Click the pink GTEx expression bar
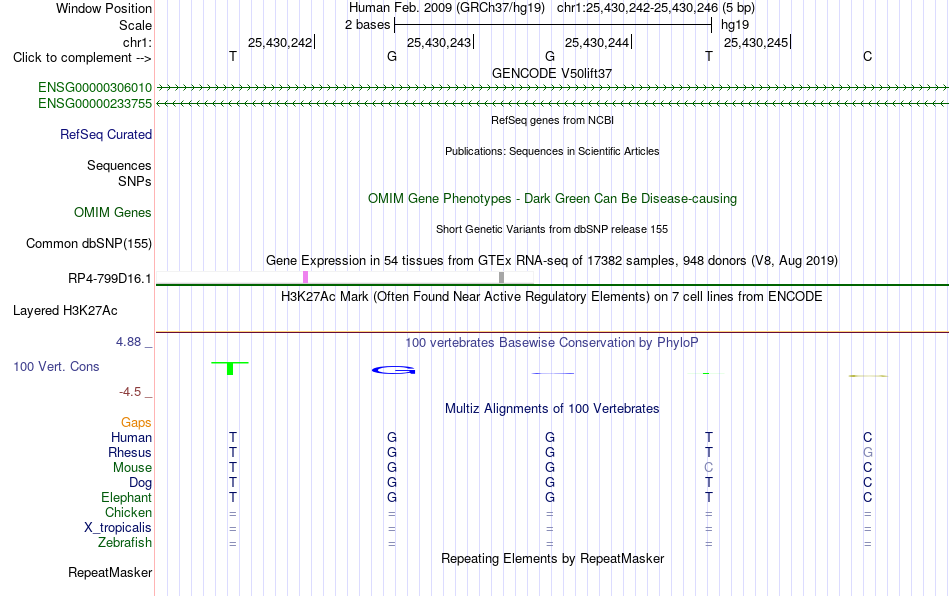Image resolution: width=950 pixels, height=596 pixels. tap(305, 277)
